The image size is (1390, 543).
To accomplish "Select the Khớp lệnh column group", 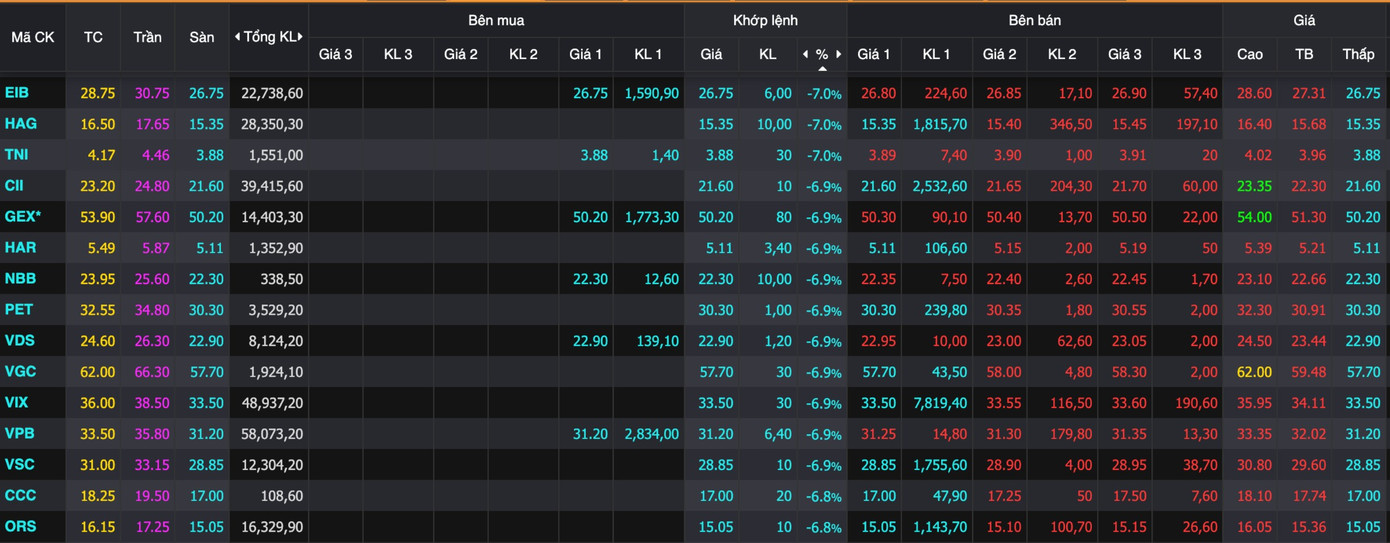I will click(765, 20).
